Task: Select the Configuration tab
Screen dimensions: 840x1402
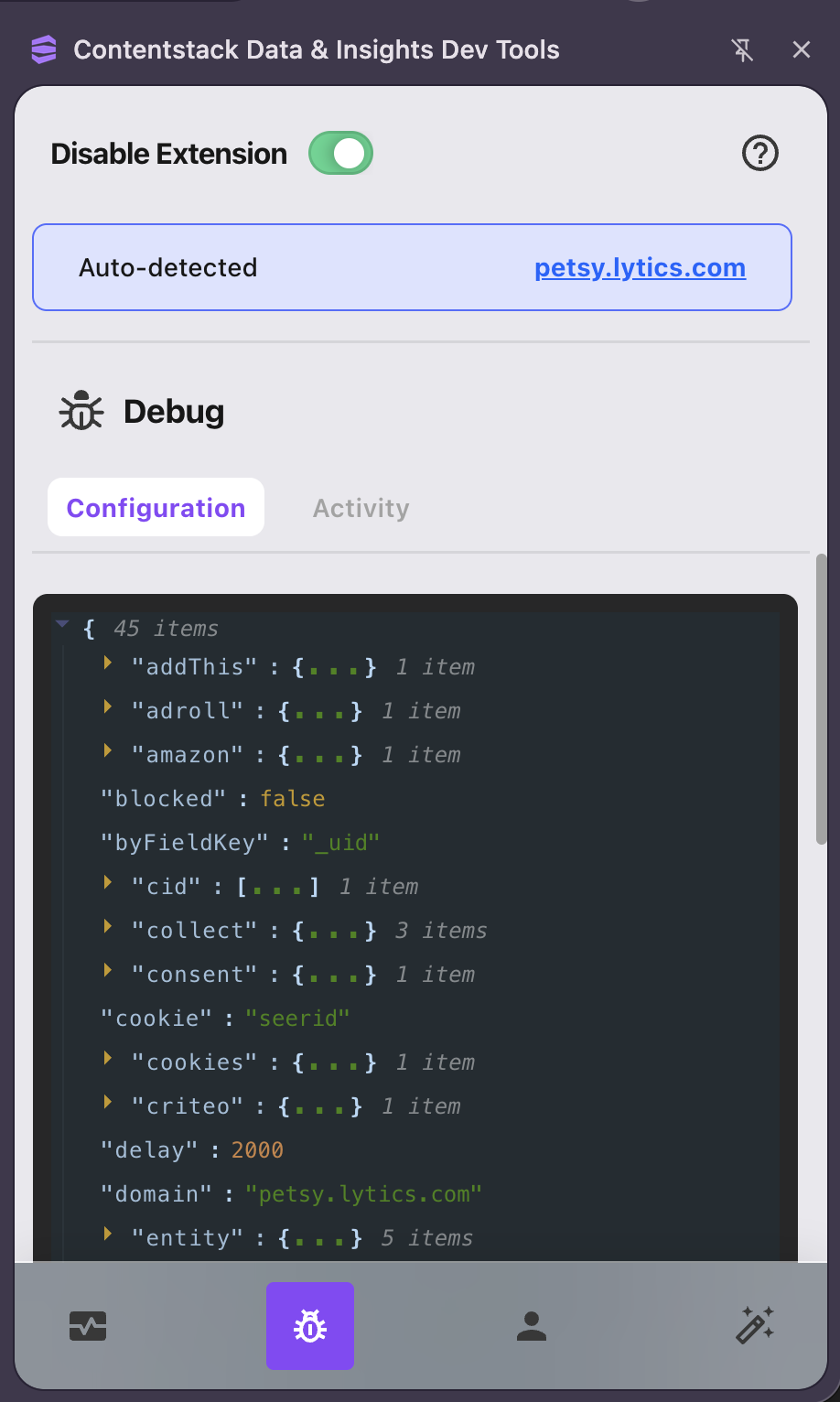Action: [x=156, y=508]
